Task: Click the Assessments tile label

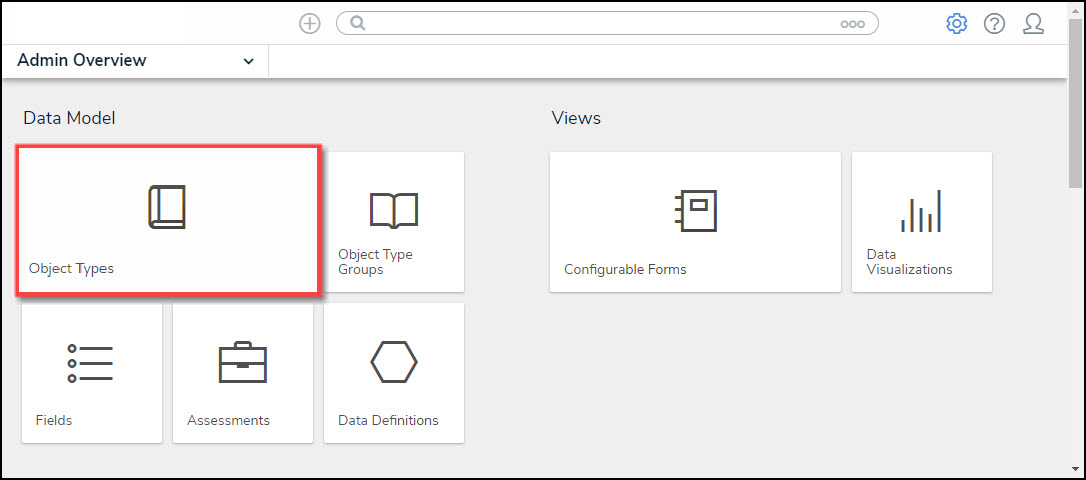Action: click(x=229, y=420)
